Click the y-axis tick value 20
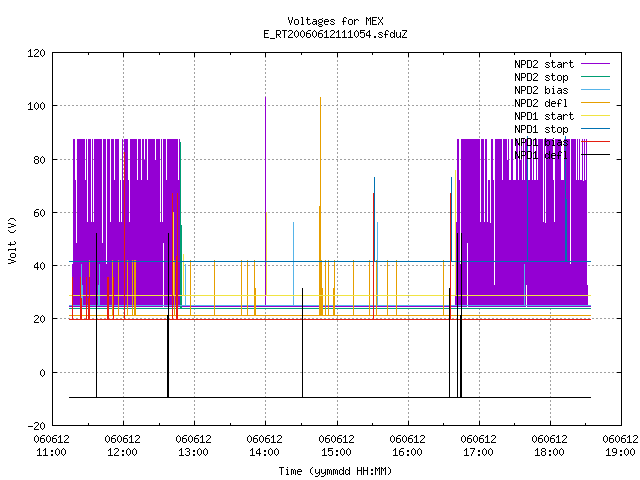 click(x=40, y=319)
